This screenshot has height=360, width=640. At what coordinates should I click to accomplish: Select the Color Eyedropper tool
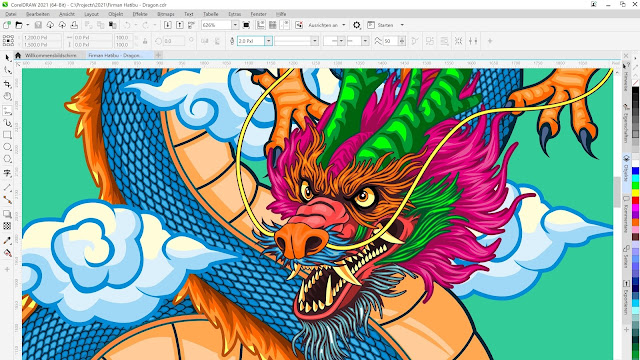7,240
